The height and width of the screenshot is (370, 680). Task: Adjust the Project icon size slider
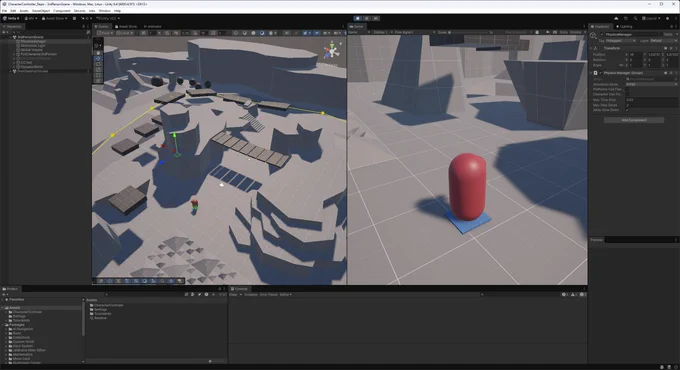click(210, 361)
